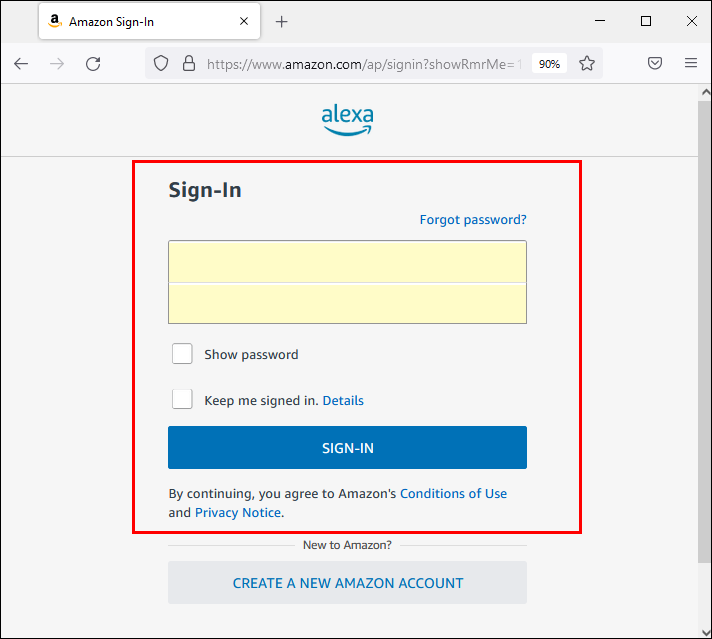Click the scrollbar down arrow
Screen dimensions: 712x639
(705, 632)
